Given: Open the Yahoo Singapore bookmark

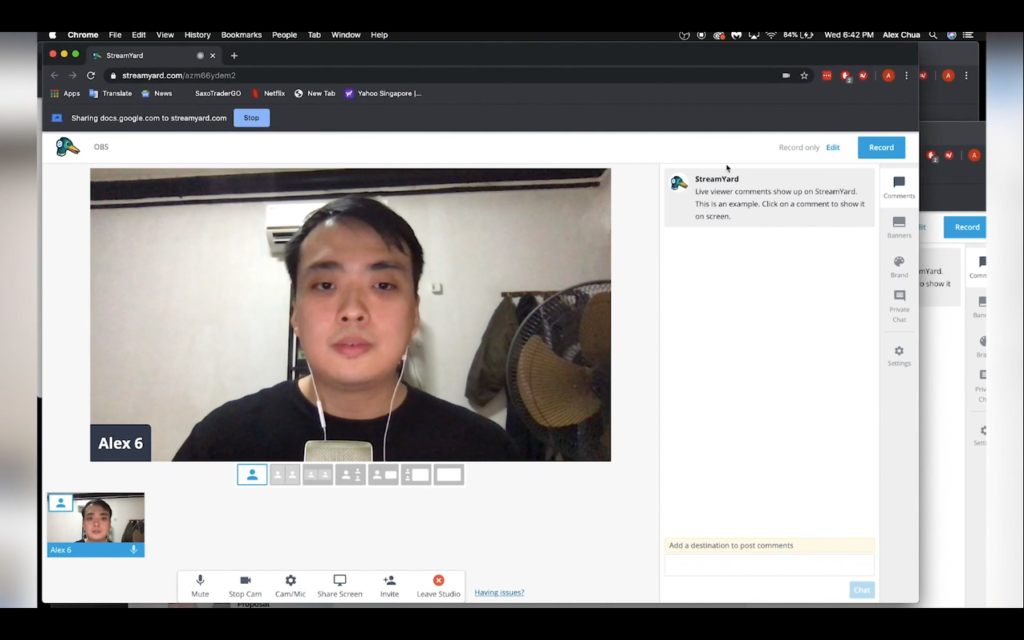Looking at the screenshot, I should pyautogui.click(x=383, y=93).
